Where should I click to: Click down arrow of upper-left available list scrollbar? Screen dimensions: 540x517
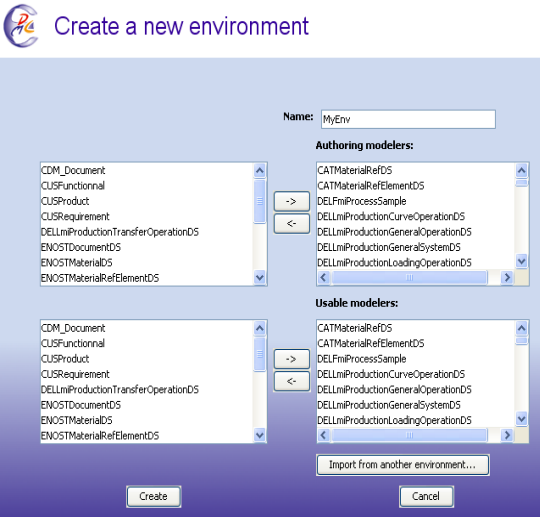coord(260,278)
